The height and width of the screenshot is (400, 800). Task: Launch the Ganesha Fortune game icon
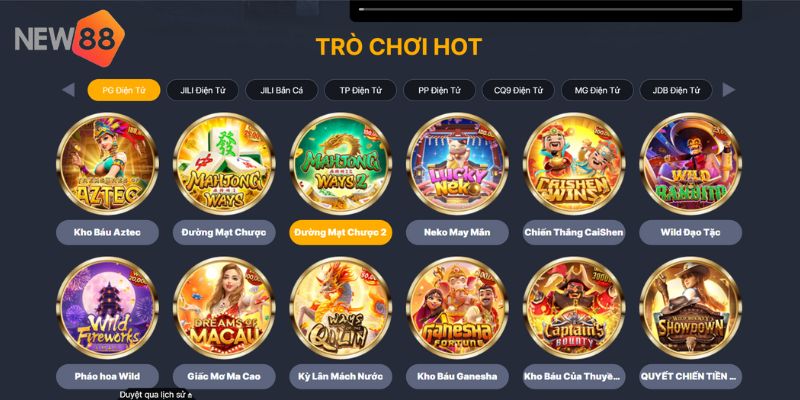457,308
